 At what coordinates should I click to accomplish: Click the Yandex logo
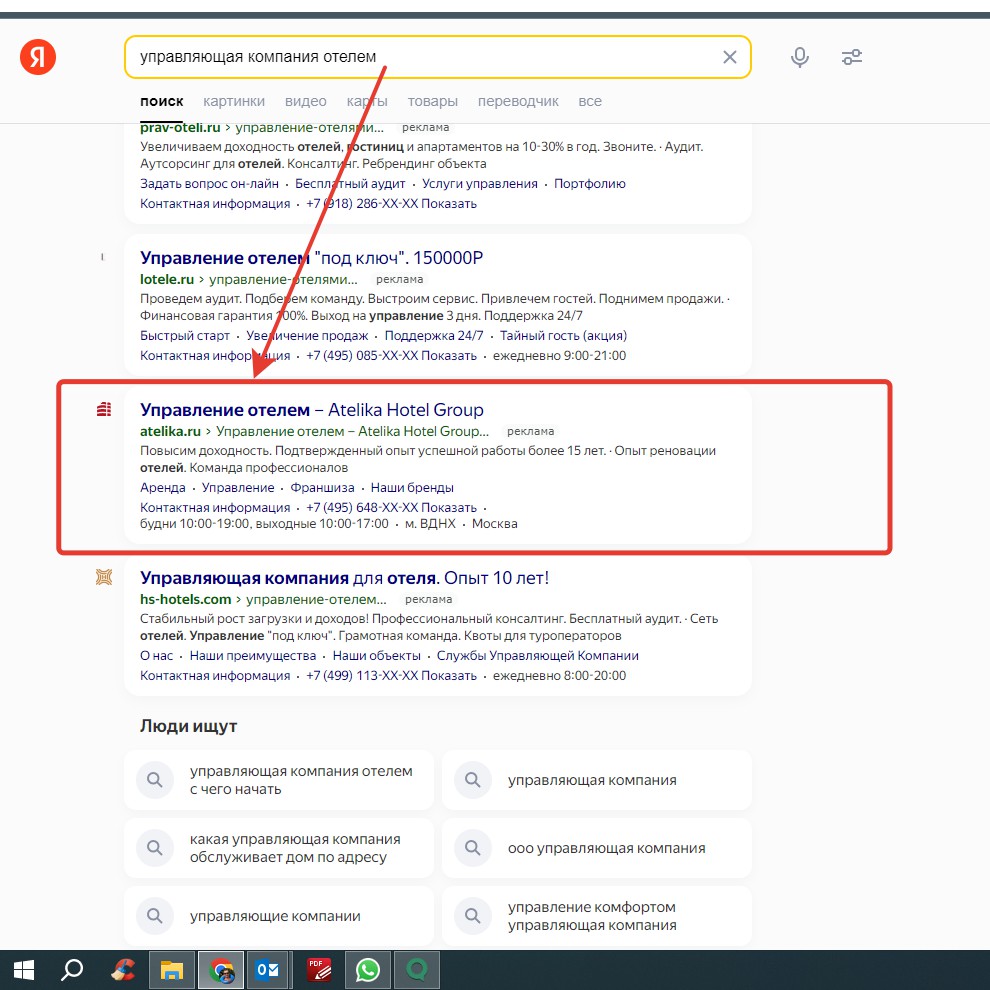click(x=38, y=57)
